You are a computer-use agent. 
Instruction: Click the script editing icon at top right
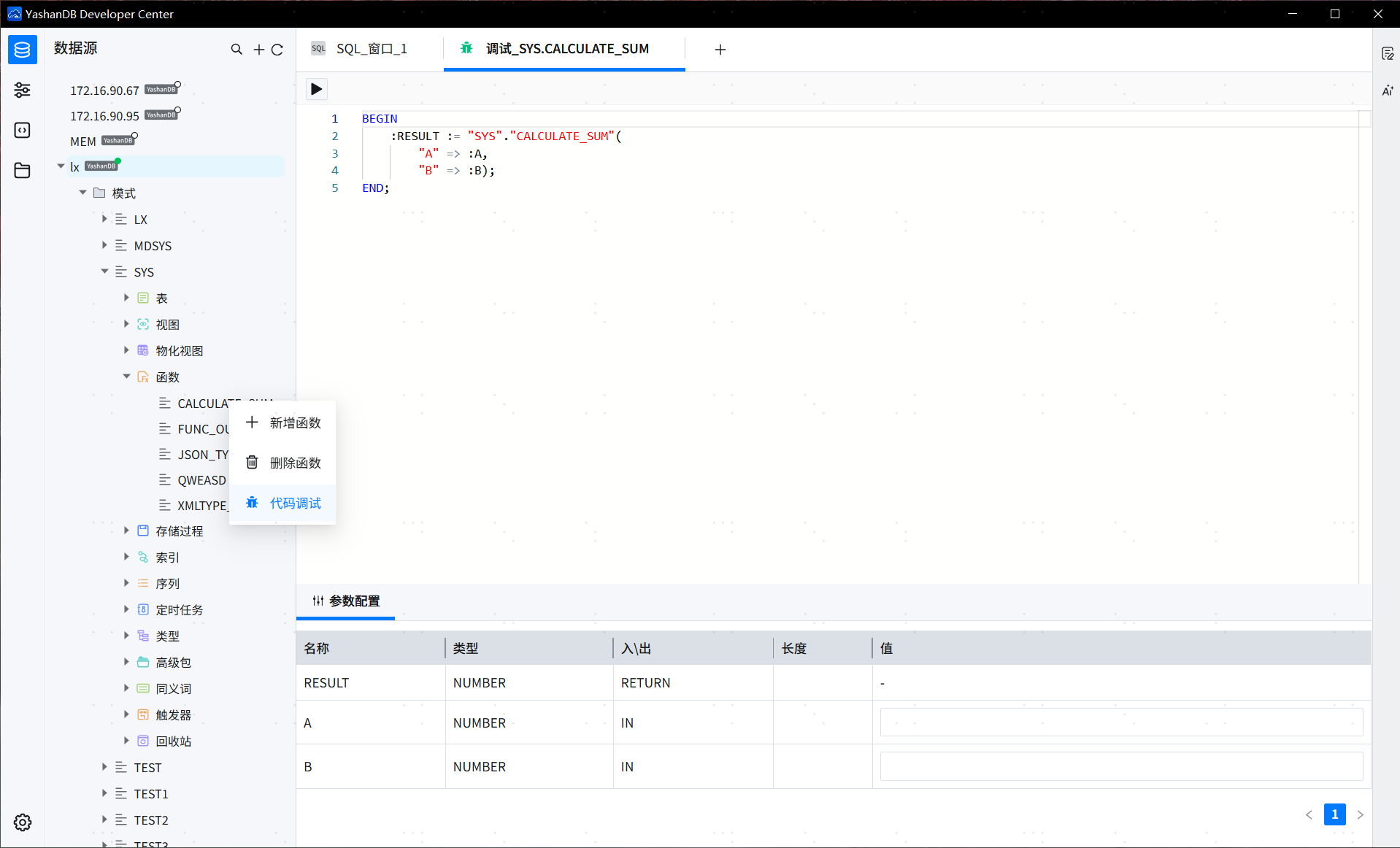pyautogui.click(x=1388, y=53)
